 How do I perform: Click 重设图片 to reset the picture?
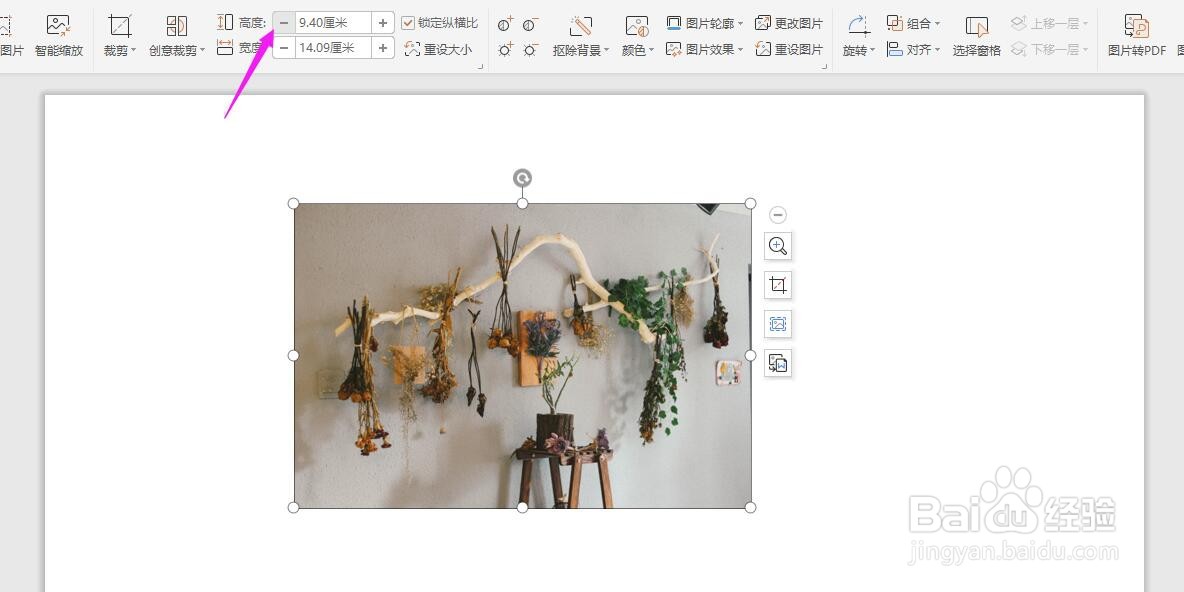789,49
